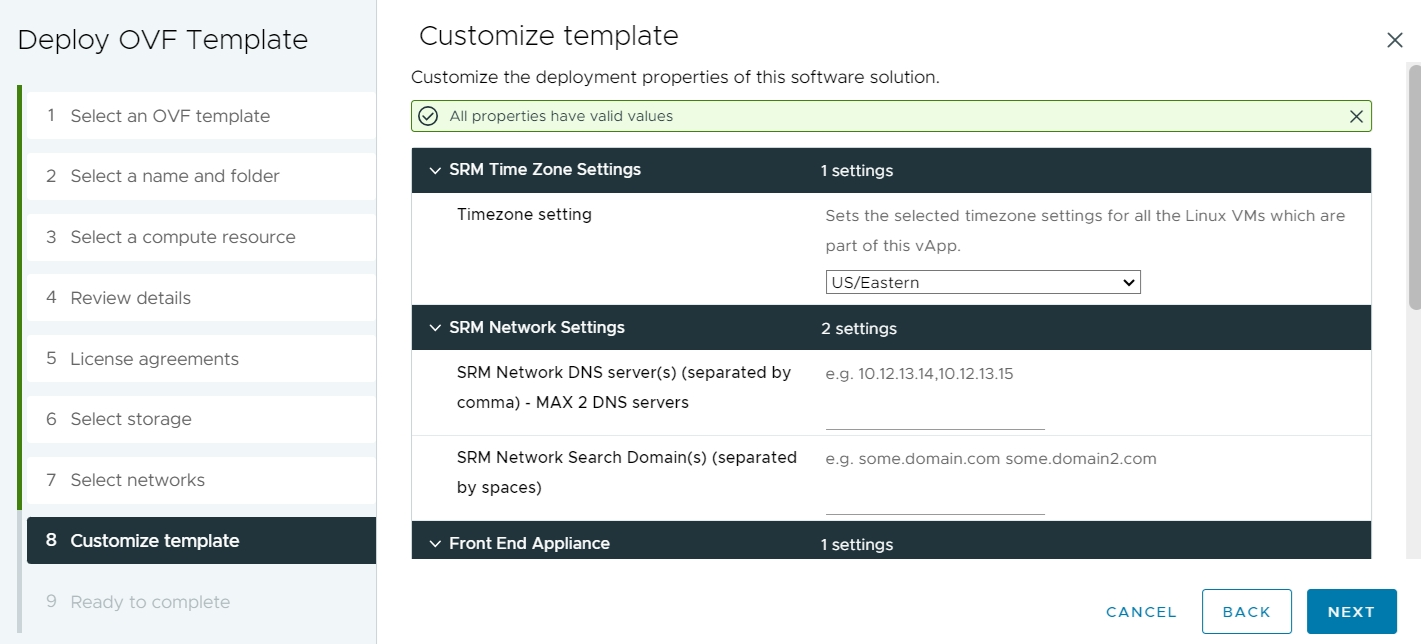Open the Timezone setting combo box
The height and width of the screenshot is (644, 1421).
click(983, 282)
